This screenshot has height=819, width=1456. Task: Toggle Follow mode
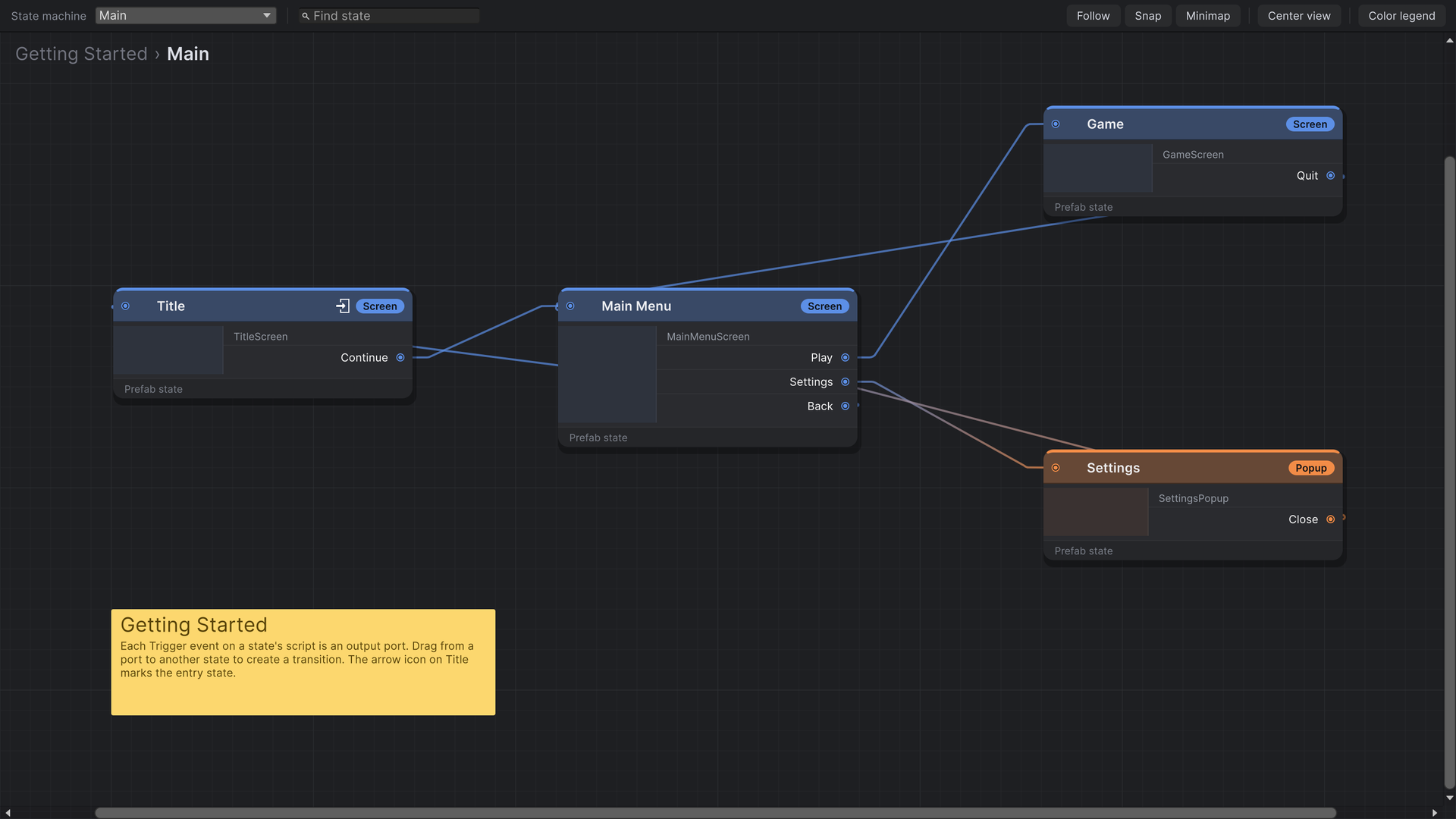[1093, 16]
